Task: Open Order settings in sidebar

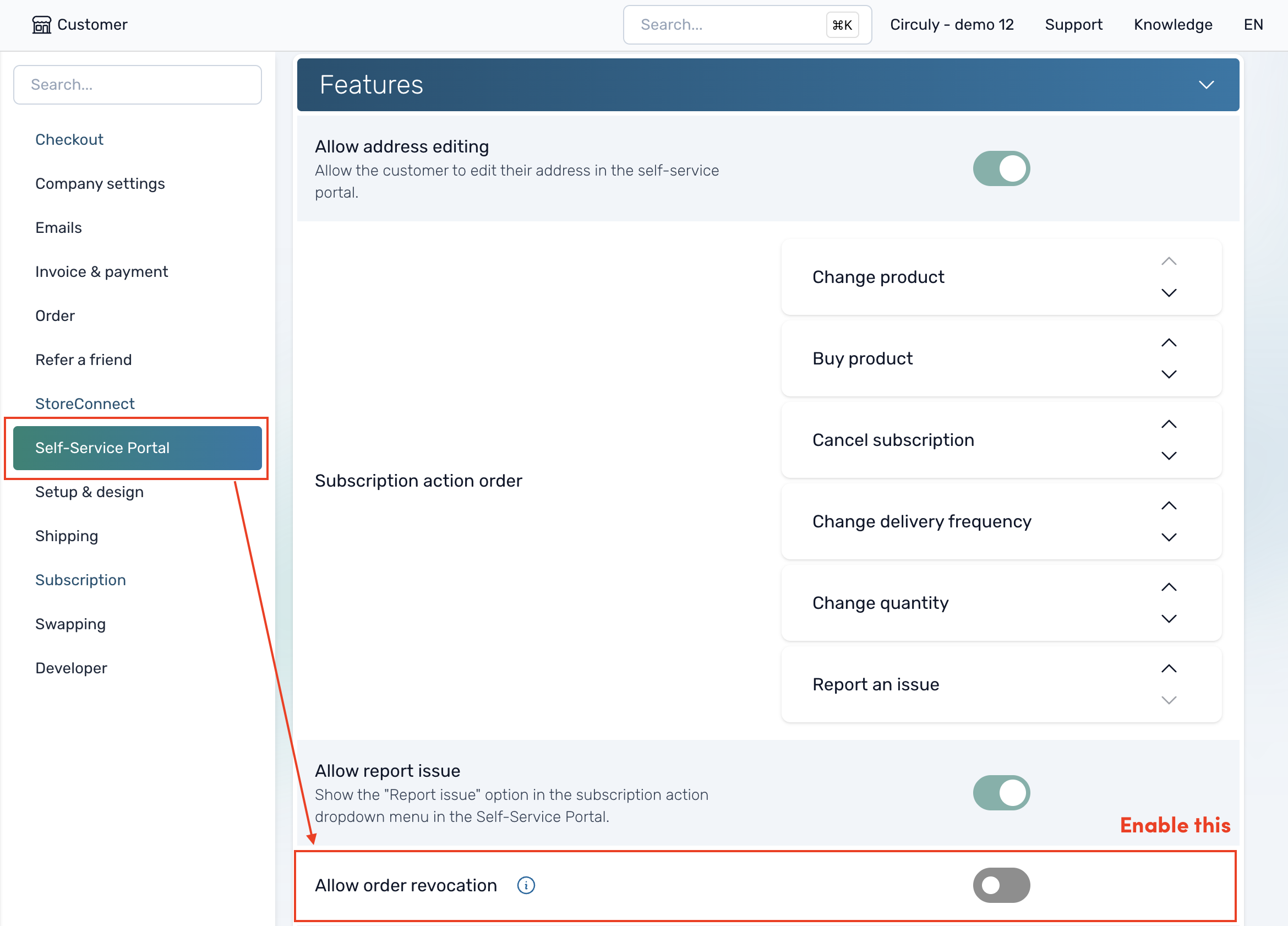Action: [55, 315]
